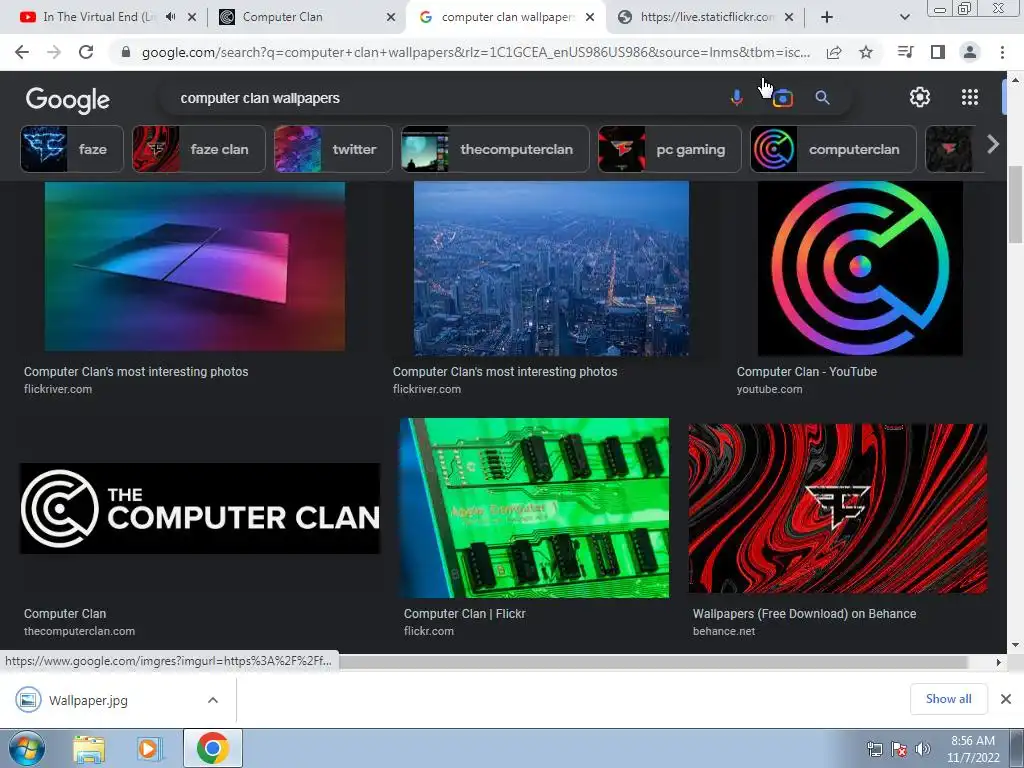Filter results with the thecomputerclan chip
The width and height of the screenshot is (1024, 768).
click(x=495, y=149)
